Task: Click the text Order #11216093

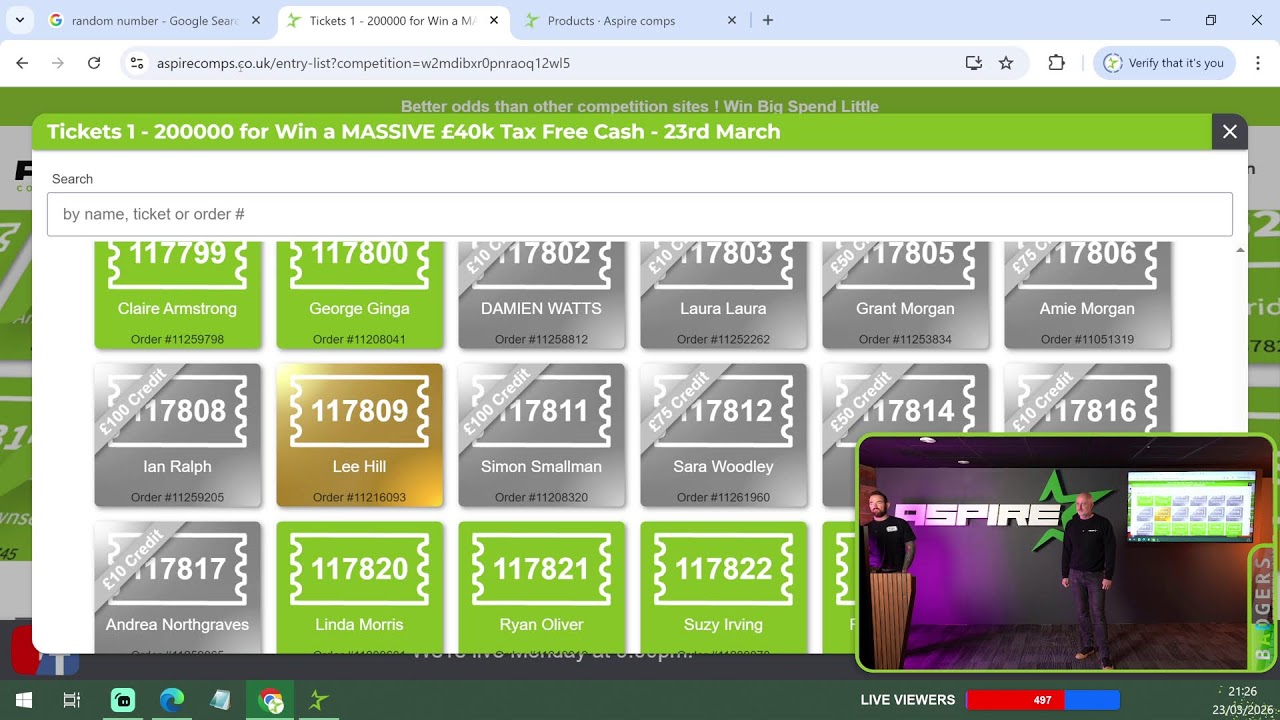Action: [x=359, y=497]
